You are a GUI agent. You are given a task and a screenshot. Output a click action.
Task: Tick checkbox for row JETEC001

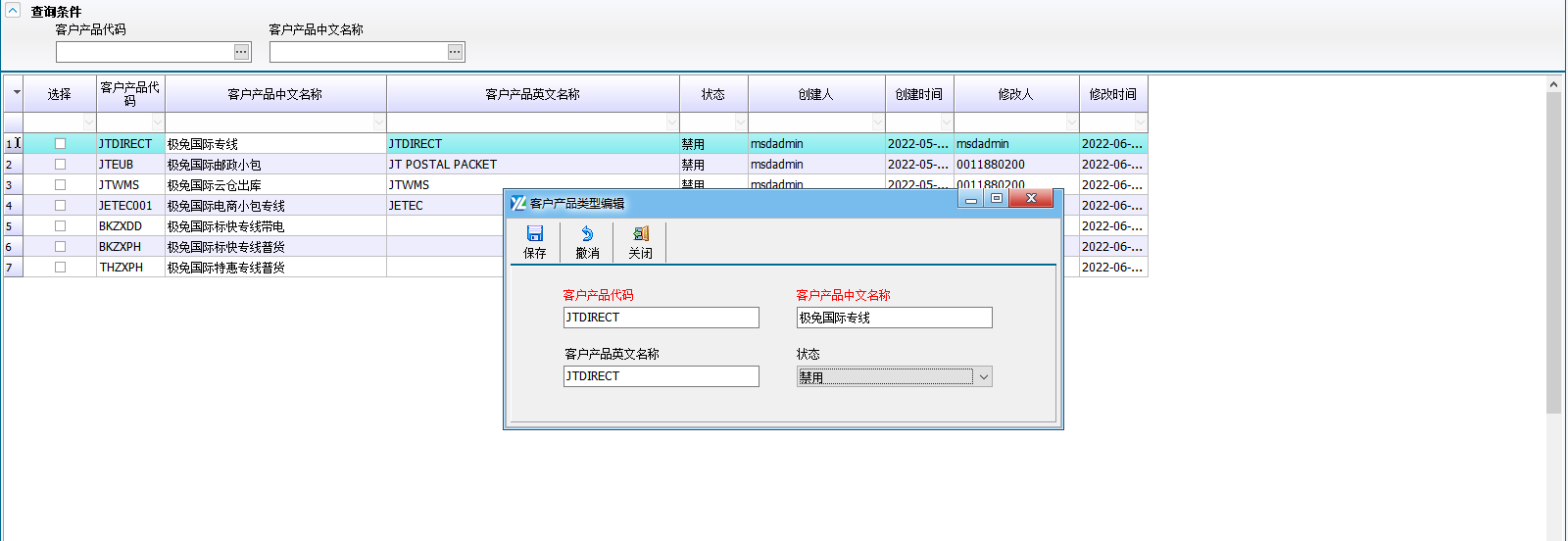(60, 205)
